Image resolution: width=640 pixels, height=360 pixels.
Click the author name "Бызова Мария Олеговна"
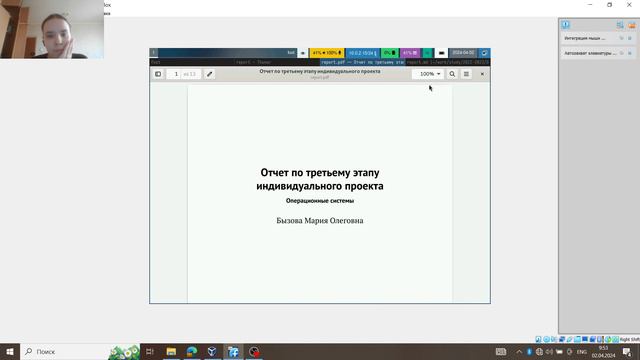[320, 220]
